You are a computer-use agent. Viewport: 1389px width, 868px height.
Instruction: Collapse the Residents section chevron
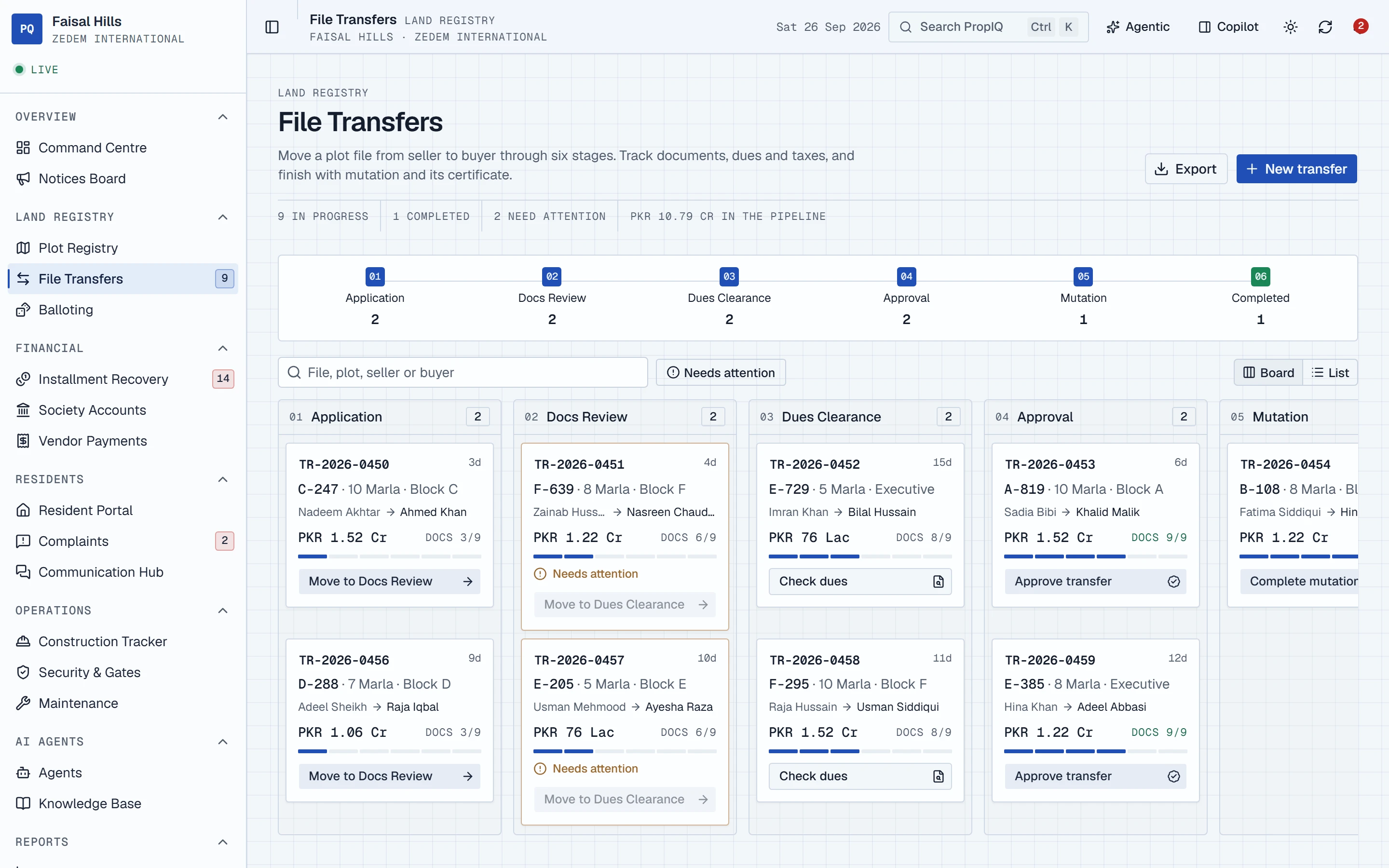point(223,479)
